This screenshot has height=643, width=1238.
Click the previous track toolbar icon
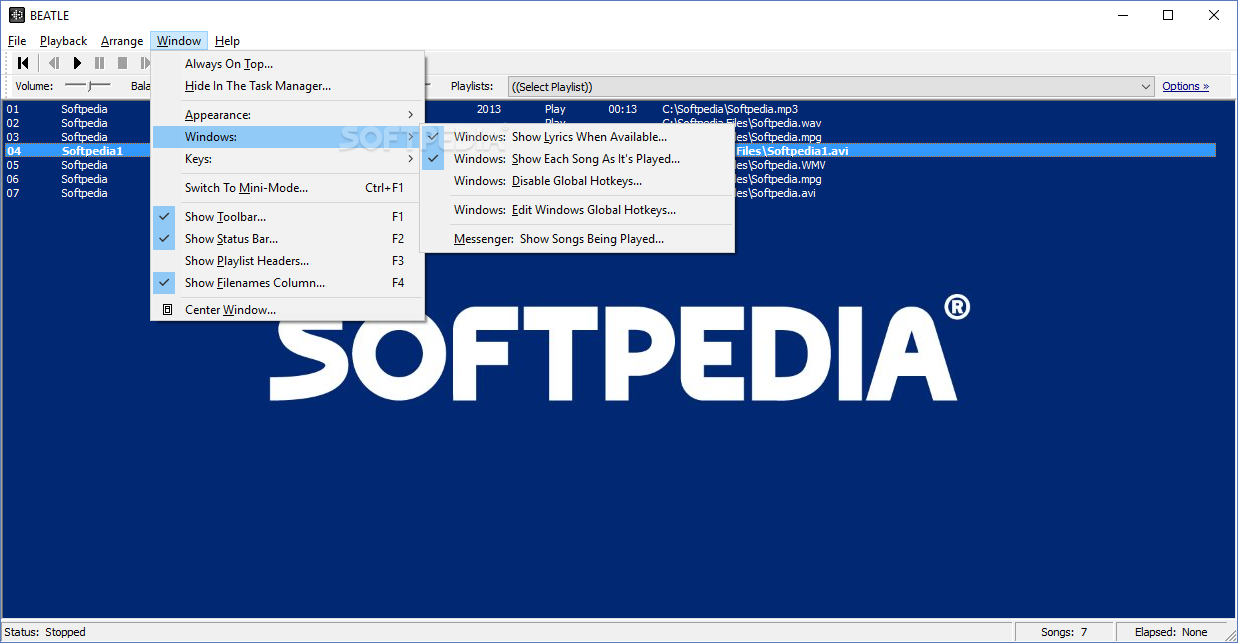pyautogui.click(x=54, y=63)
